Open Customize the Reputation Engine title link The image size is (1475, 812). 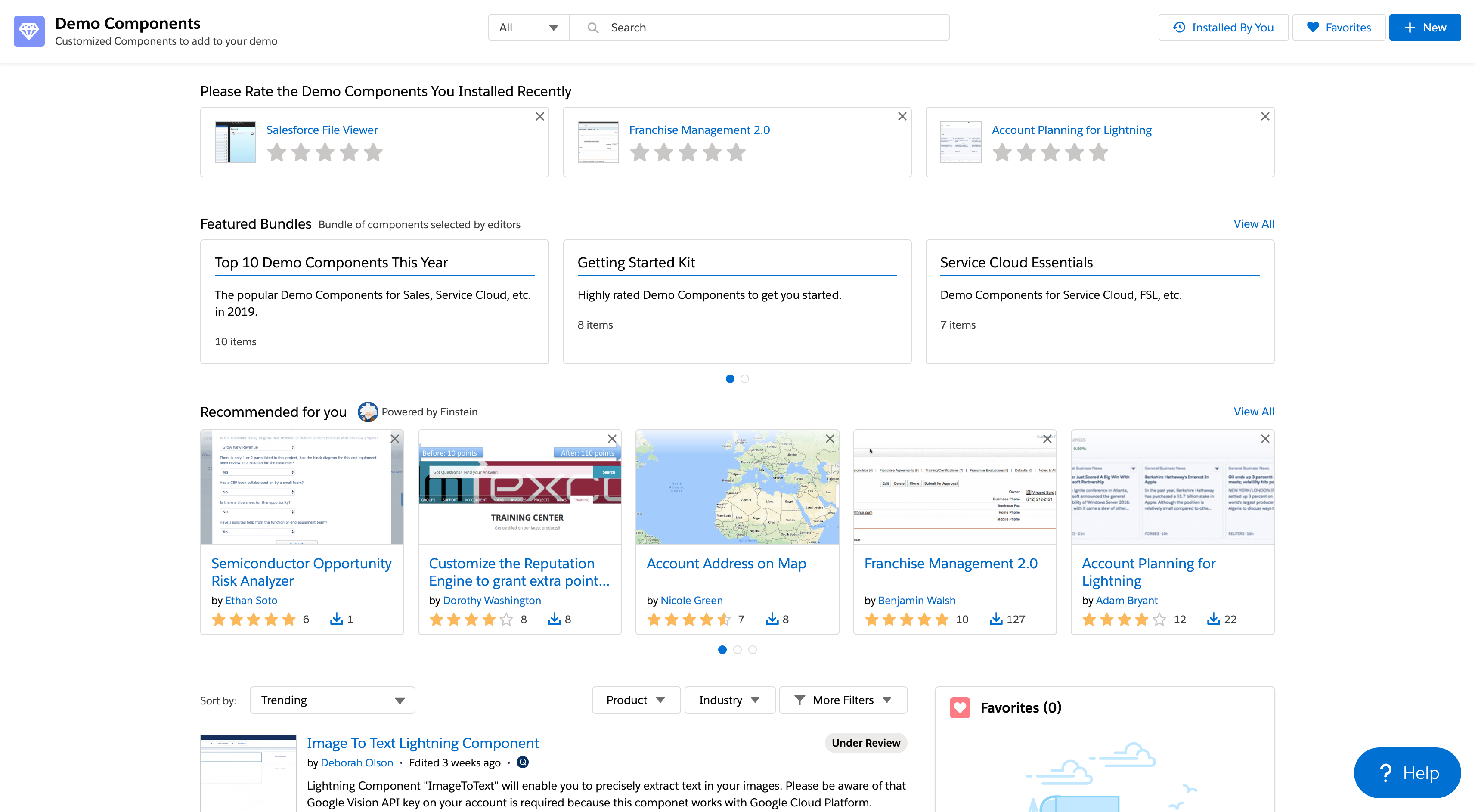tap(519, 572)
